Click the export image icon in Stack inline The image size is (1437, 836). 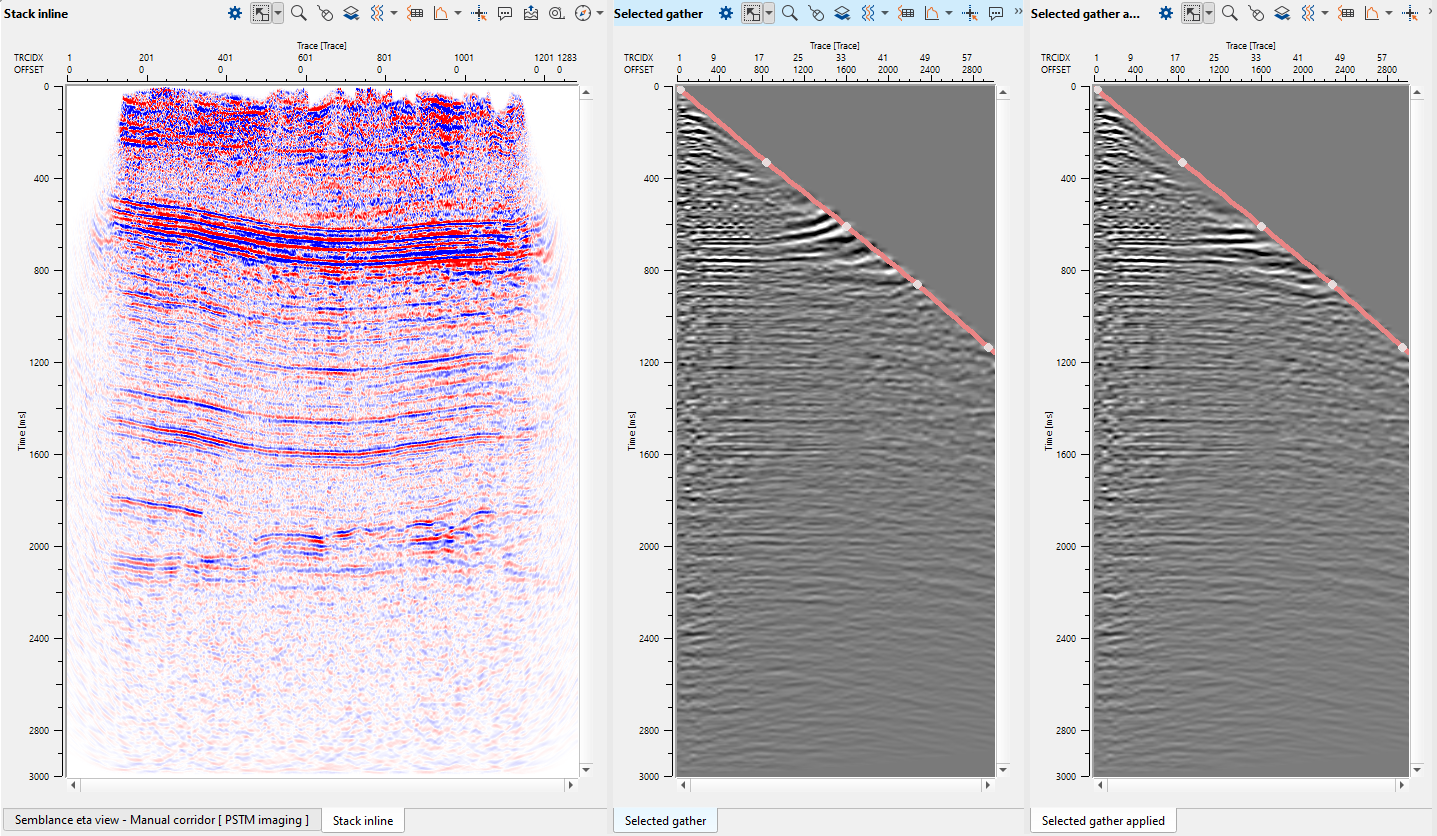pos(531,13)
